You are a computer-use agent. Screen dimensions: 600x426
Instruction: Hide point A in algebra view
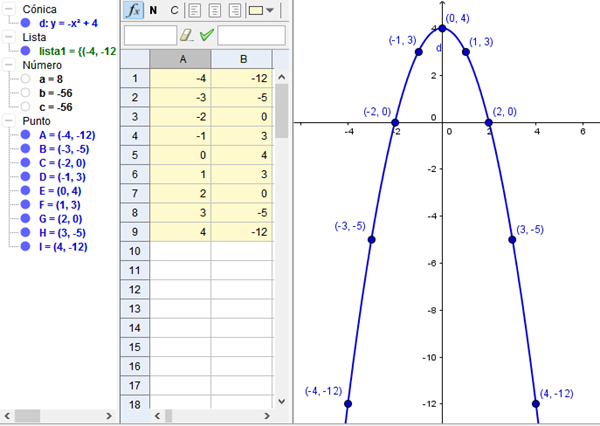(25, 135)
